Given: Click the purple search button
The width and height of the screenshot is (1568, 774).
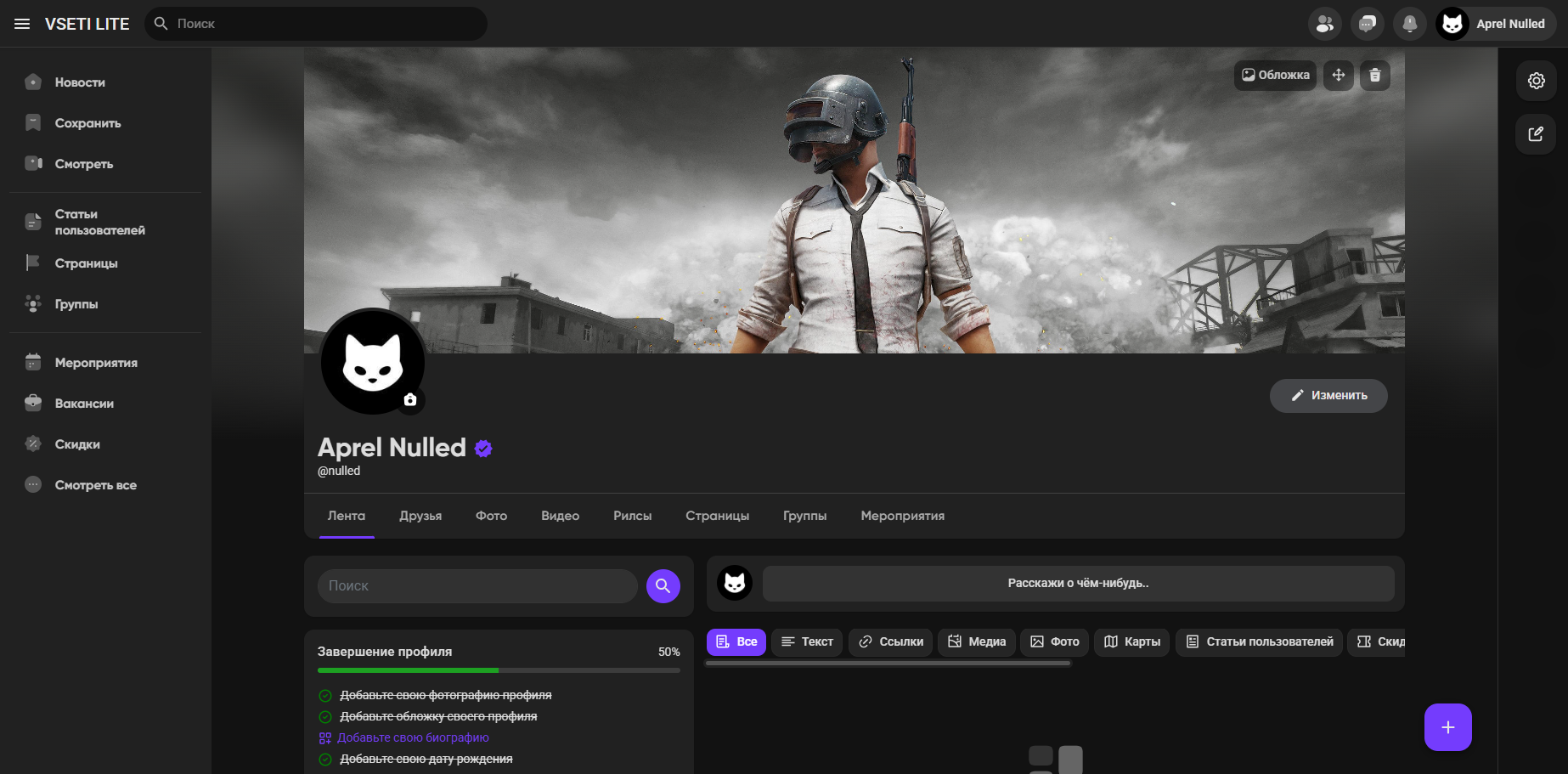Looking at the screenshot, I should click(x=663, y=586).
